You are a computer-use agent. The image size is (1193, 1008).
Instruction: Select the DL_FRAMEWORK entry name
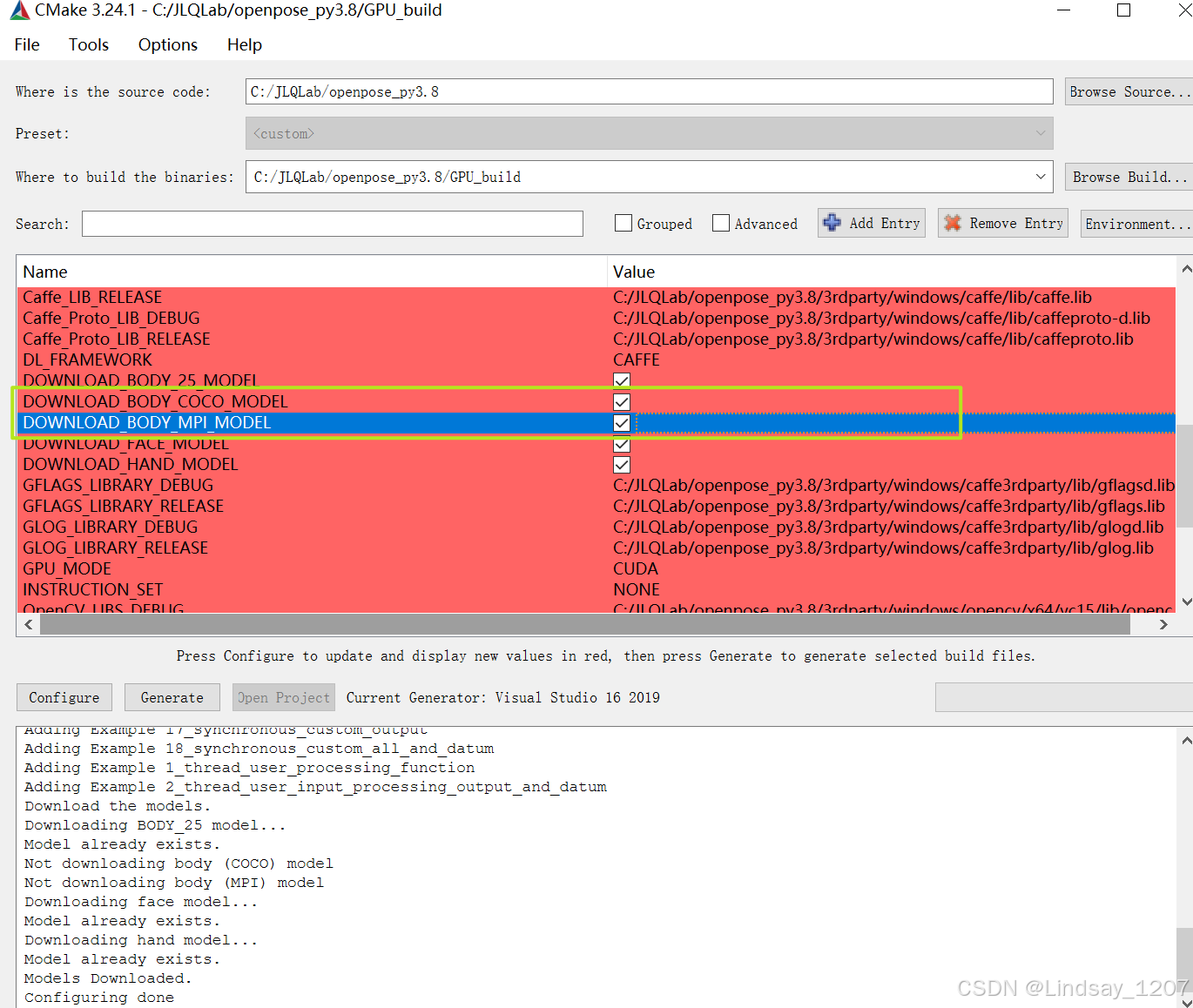pyautogui.click(x=87, y=360)
